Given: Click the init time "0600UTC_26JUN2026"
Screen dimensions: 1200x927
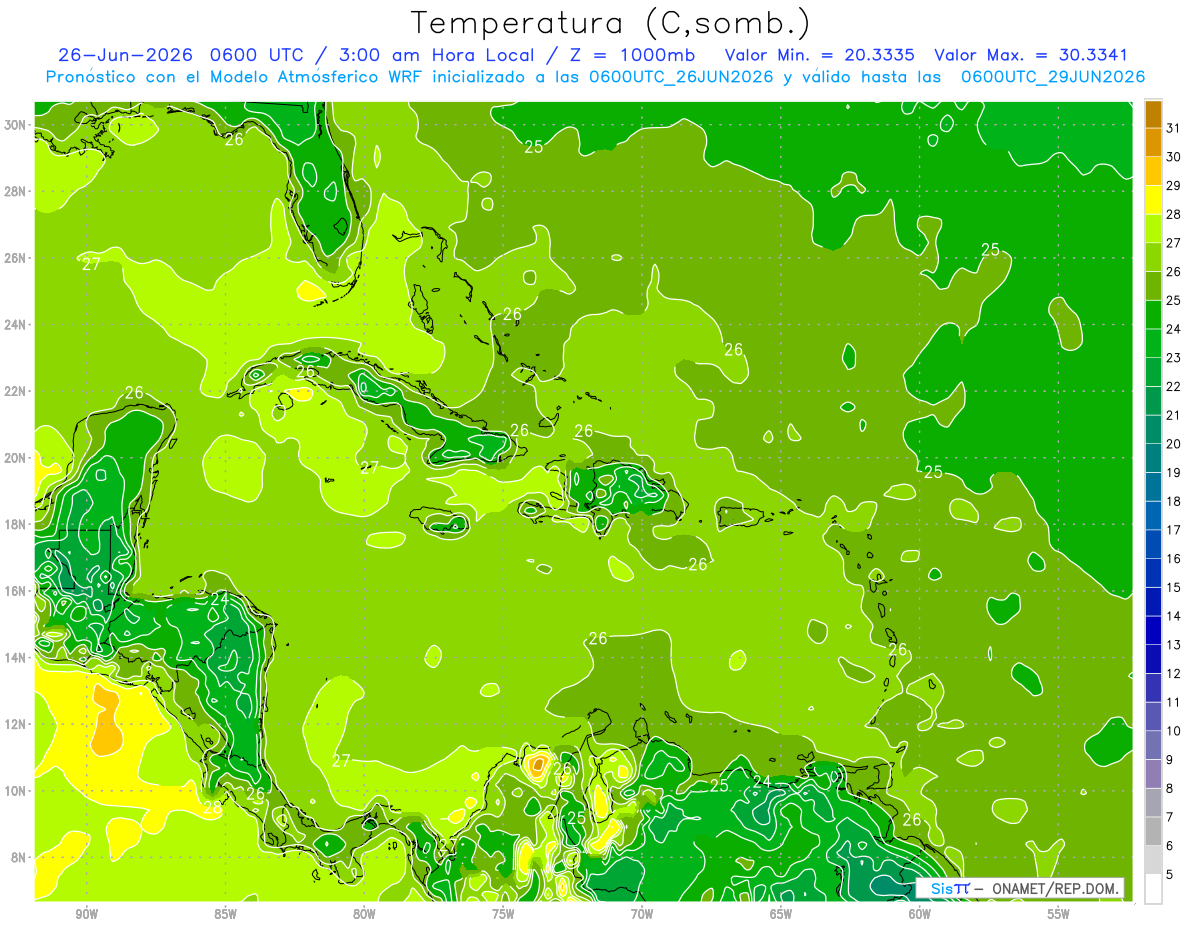Looking at the screenshot, I should (x=681, y=76).
